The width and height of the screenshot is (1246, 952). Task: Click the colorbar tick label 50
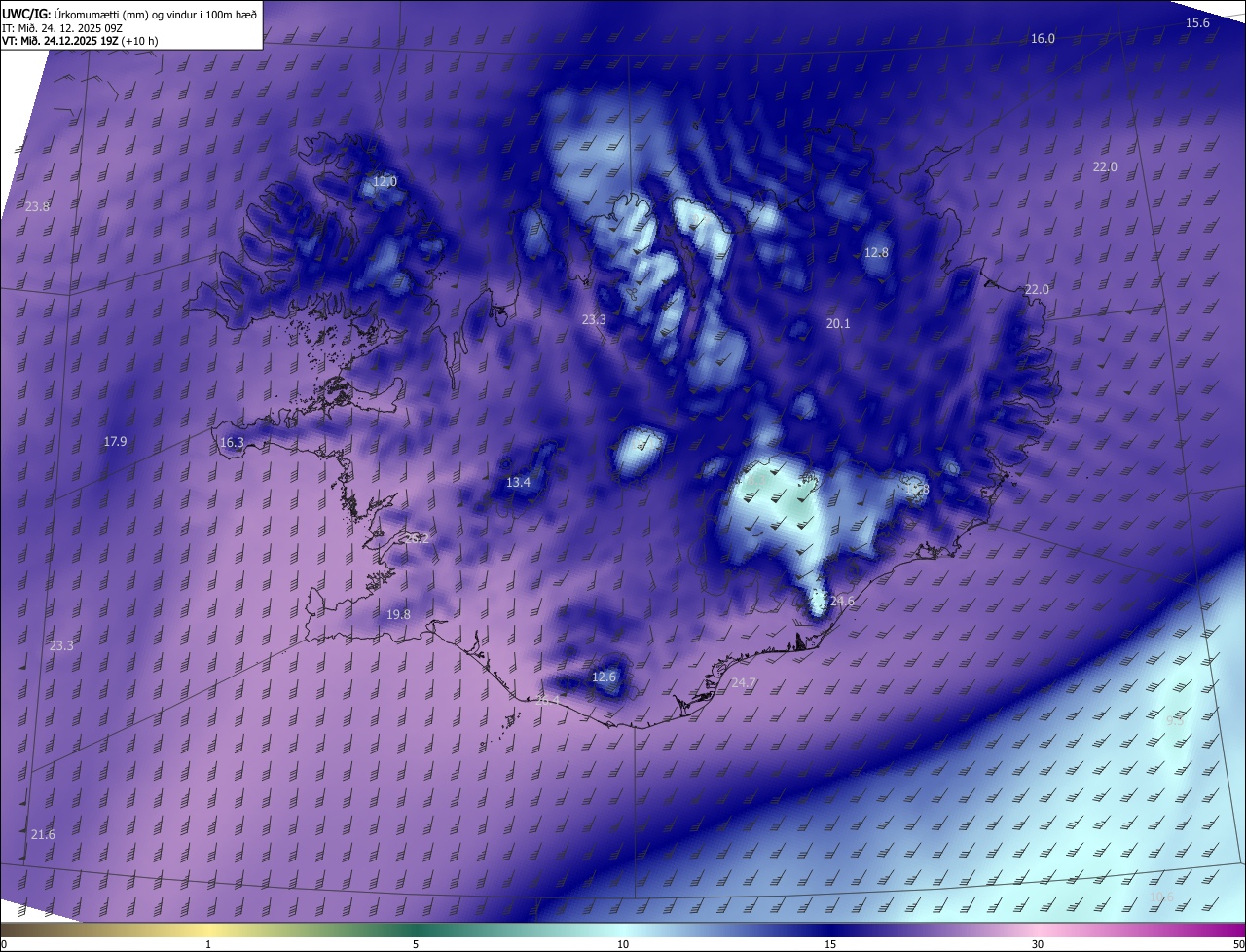click(1238, 944)
